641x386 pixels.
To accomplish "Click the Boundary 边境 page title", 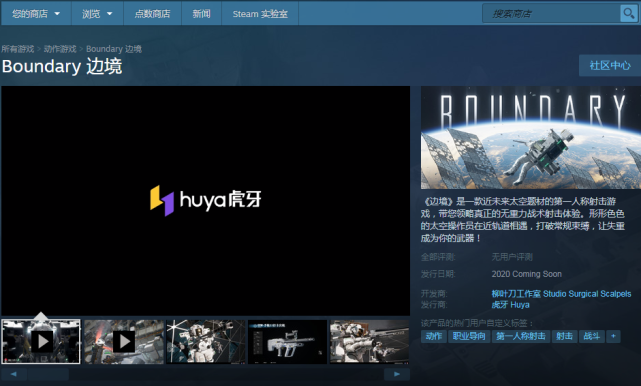I will [x=62, y=67].
